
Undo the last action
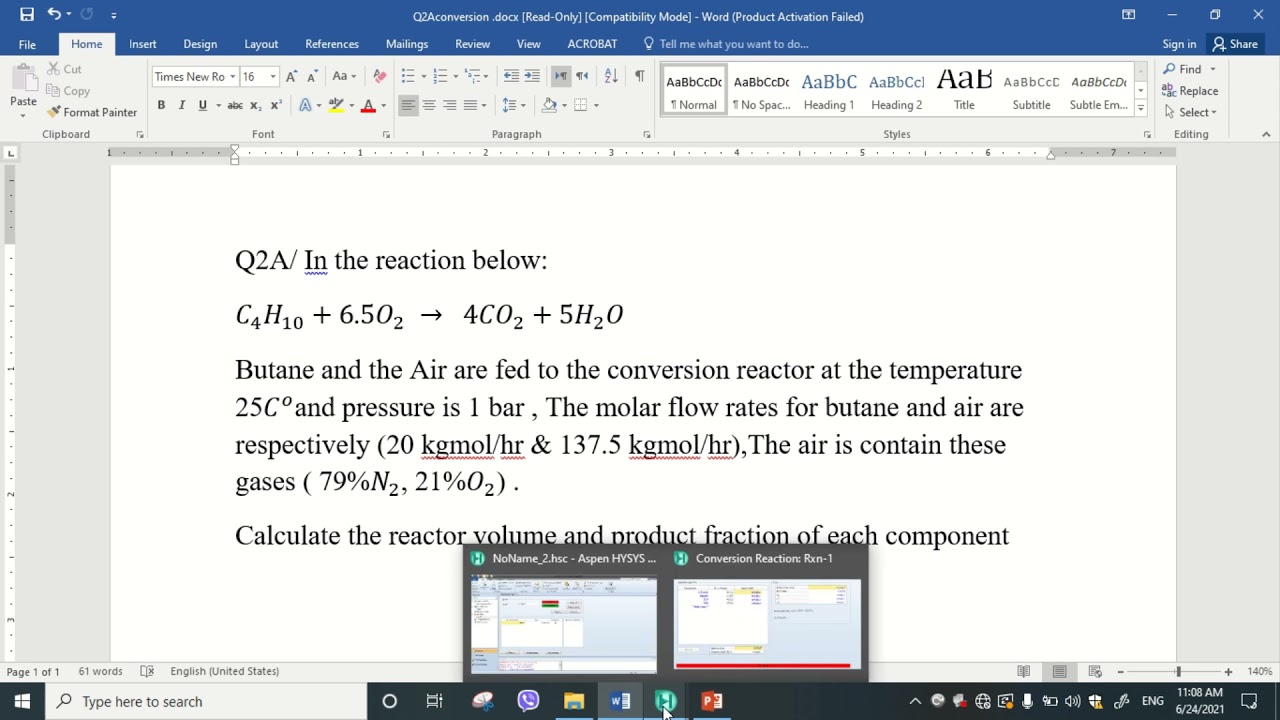coord(54,15)
